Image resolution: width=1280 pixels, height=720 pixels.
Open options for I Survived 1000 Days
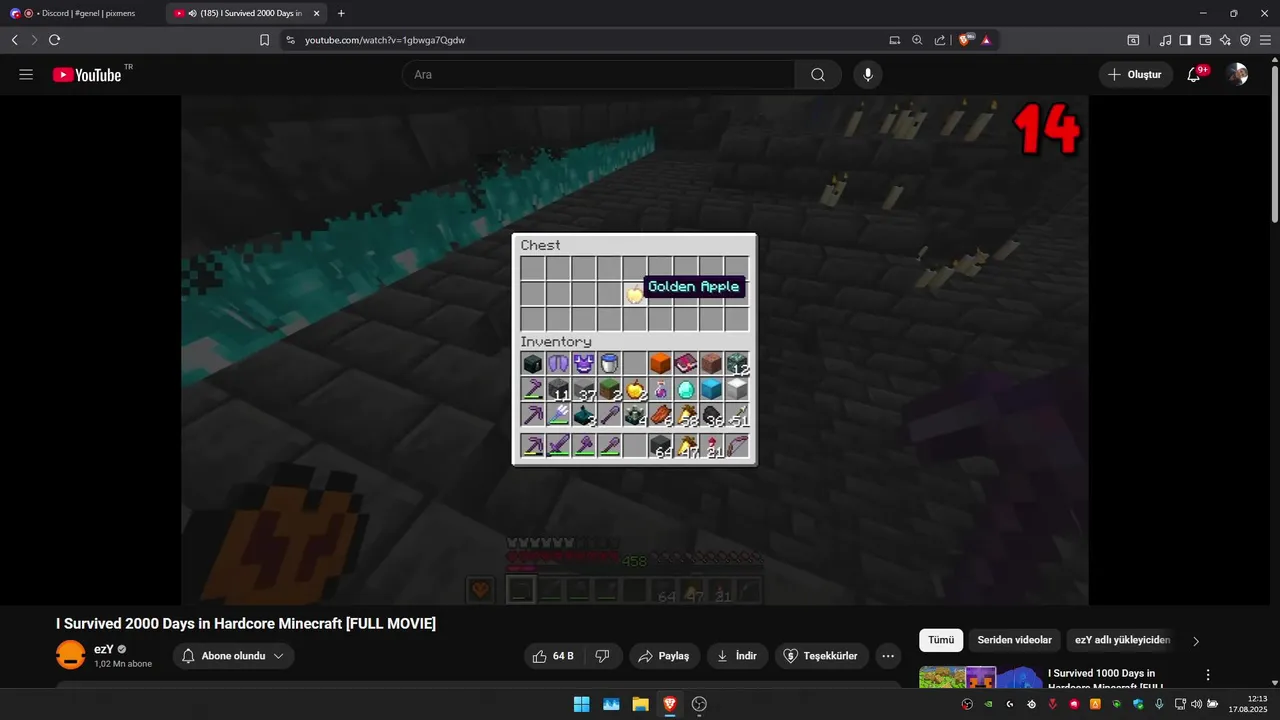[1208, 675]
